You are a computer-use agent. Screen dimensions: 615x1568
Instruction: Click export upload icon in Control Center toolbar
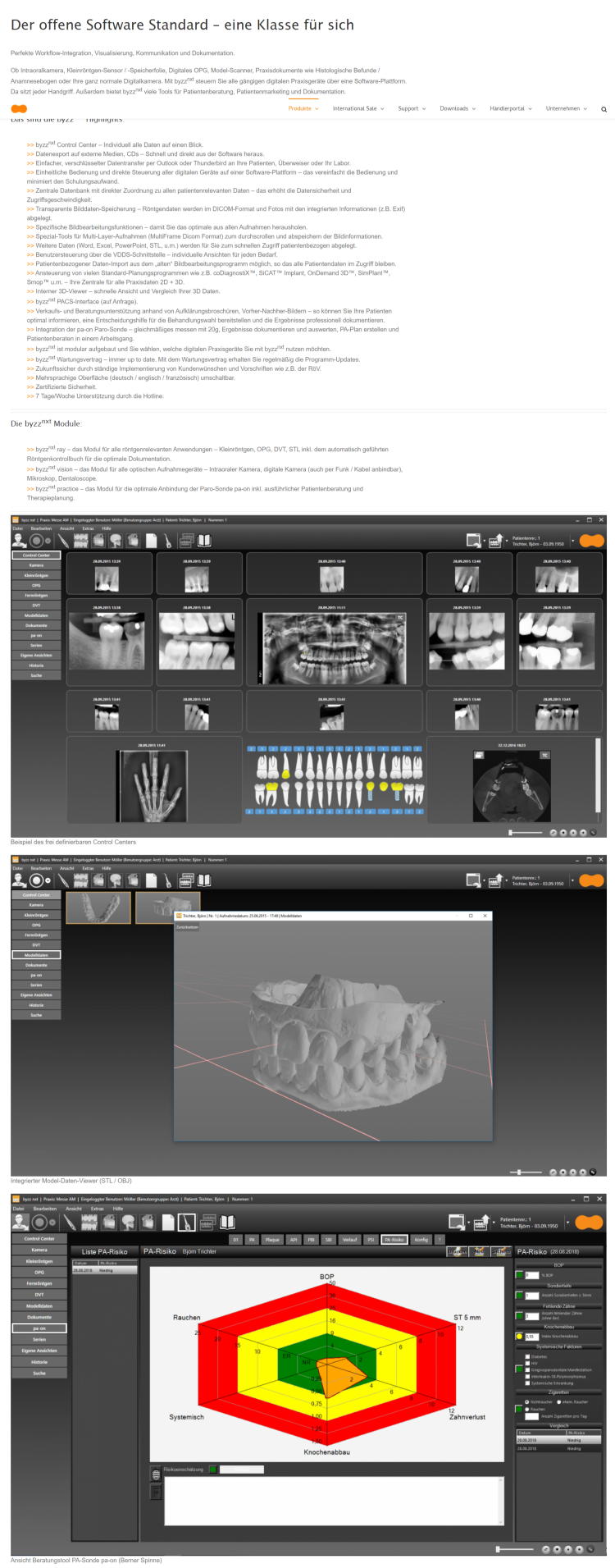pyautogui.click(x=496, y=540)
